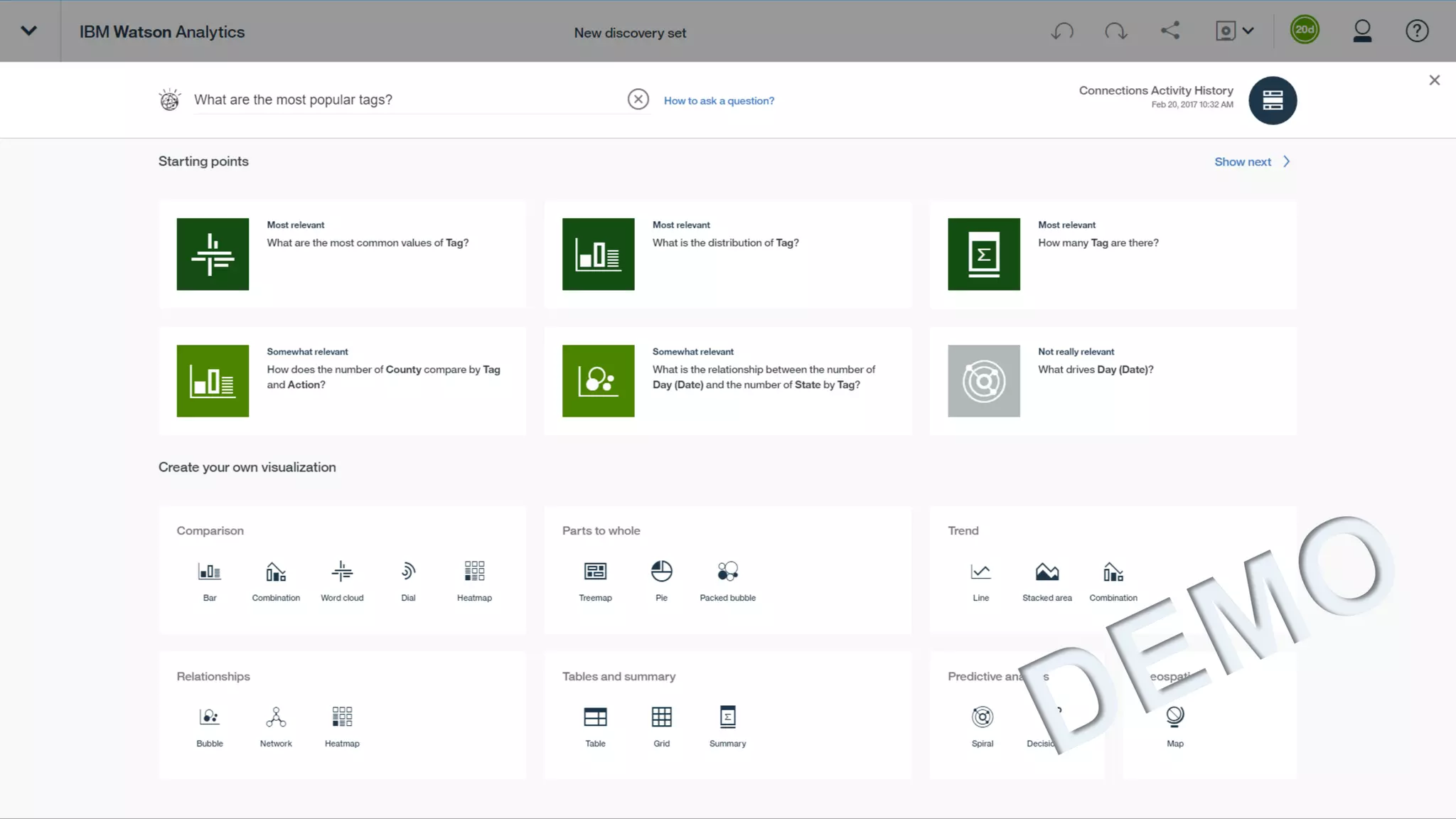
Task: Clear the question search field
Action: click(638, 100)
